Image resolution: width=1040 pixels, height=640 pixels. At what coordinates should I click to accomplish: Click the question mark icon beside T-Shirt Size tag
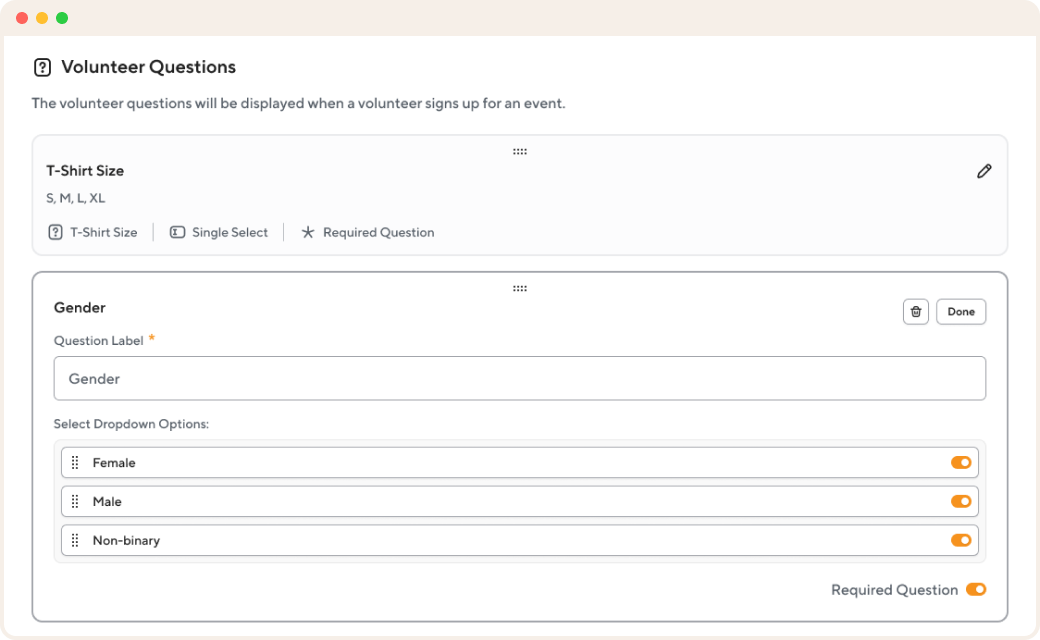tap(56, 232)
